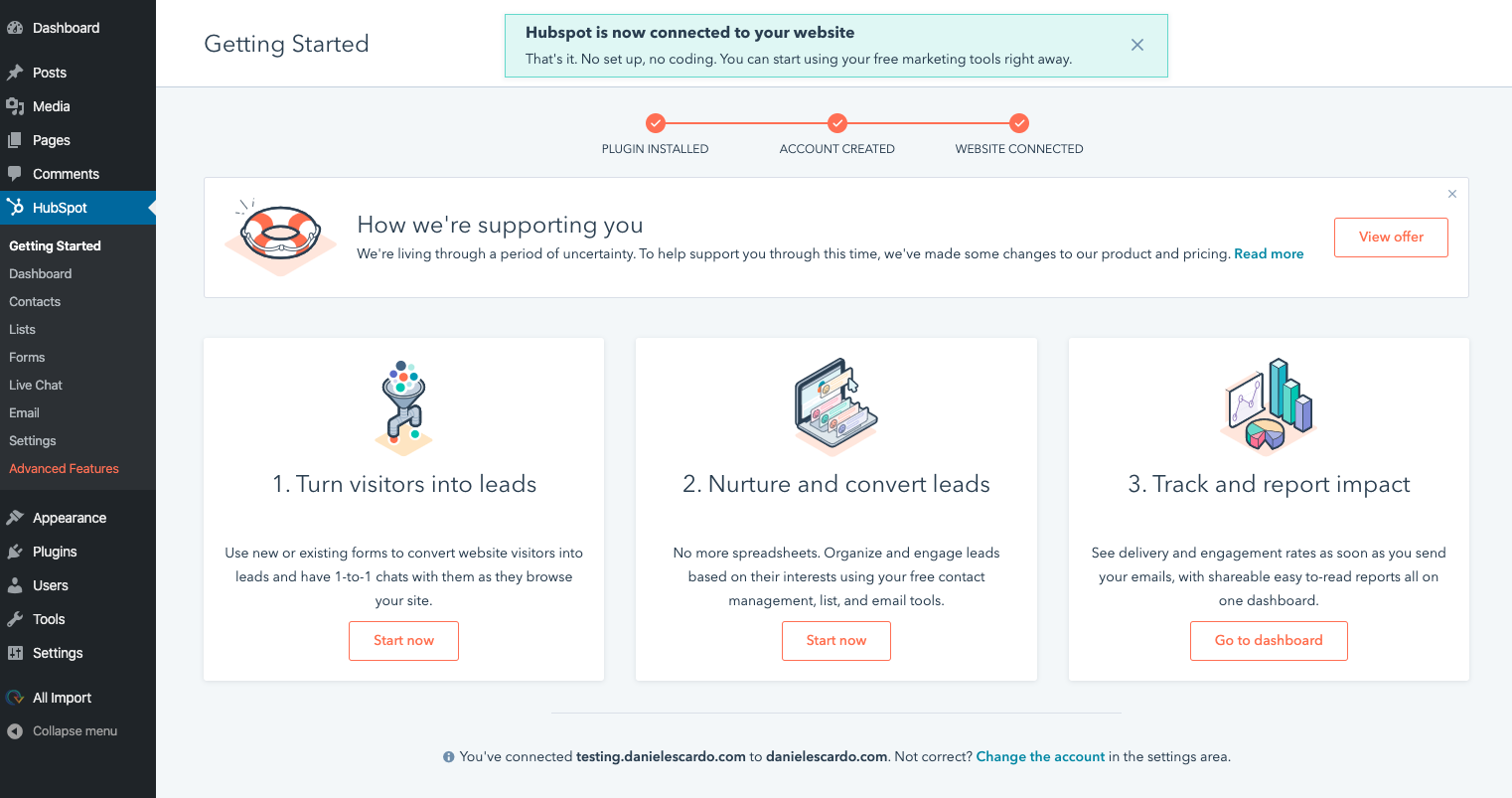Collapse the admin sidebar menu

(63, 731)
